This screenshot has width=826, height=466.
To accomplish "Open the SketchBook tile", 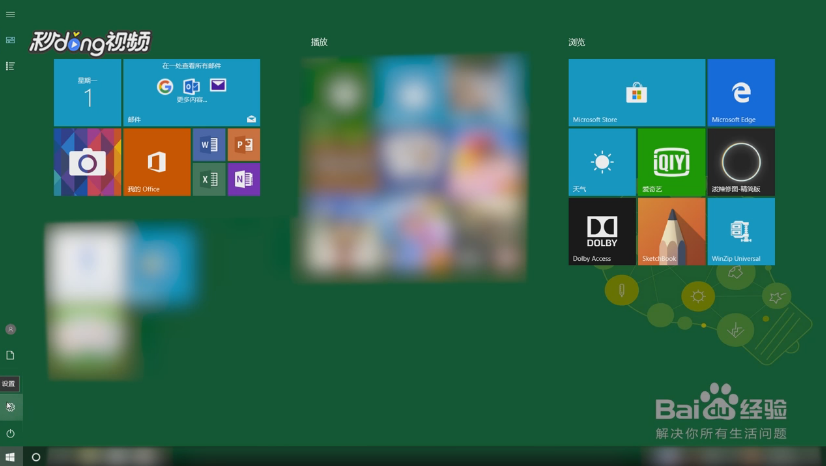I will [x=672, y=232].
